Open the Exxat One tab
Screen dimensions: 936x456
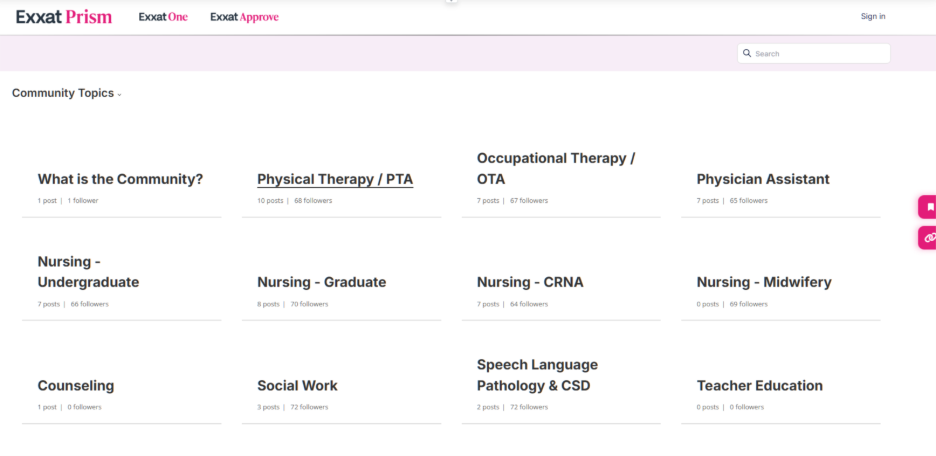(x=163, y=17)
